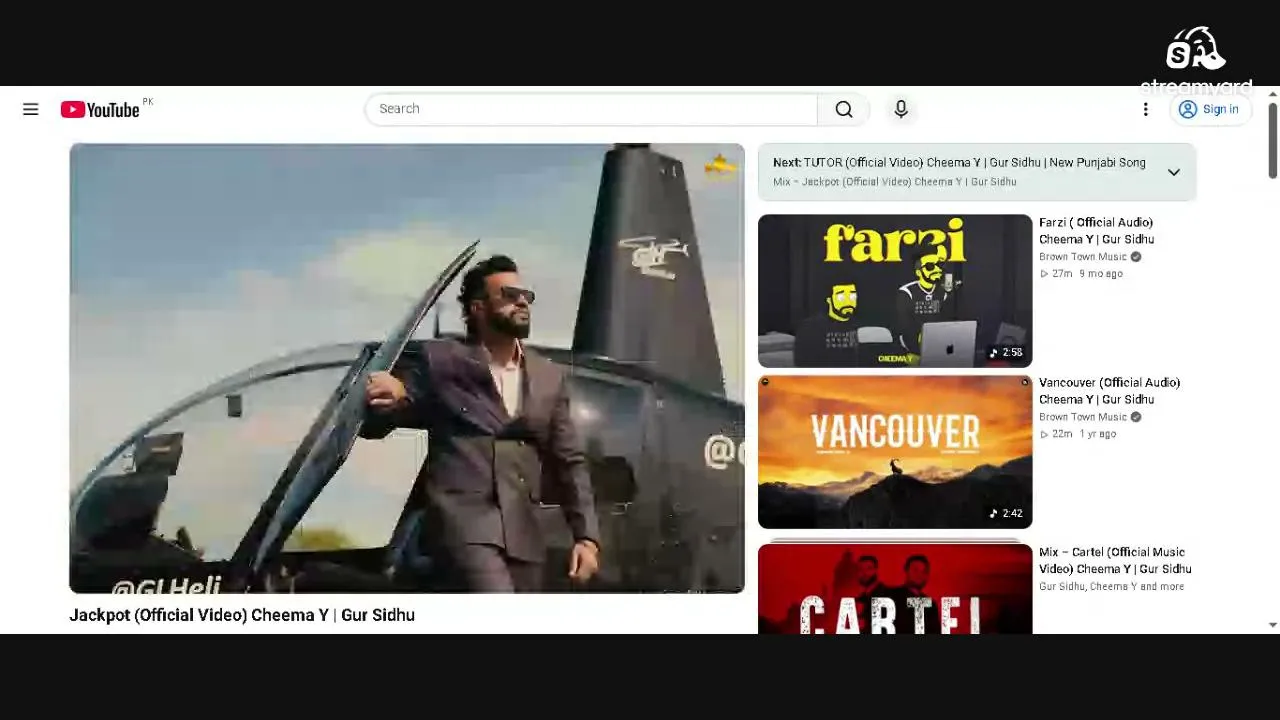Click the '27m · 9 mo ago' Farzi stats
Image resolution: width=1280 pixels, height=720 pixels.
pyautogui.click(x=1082, y=274)
